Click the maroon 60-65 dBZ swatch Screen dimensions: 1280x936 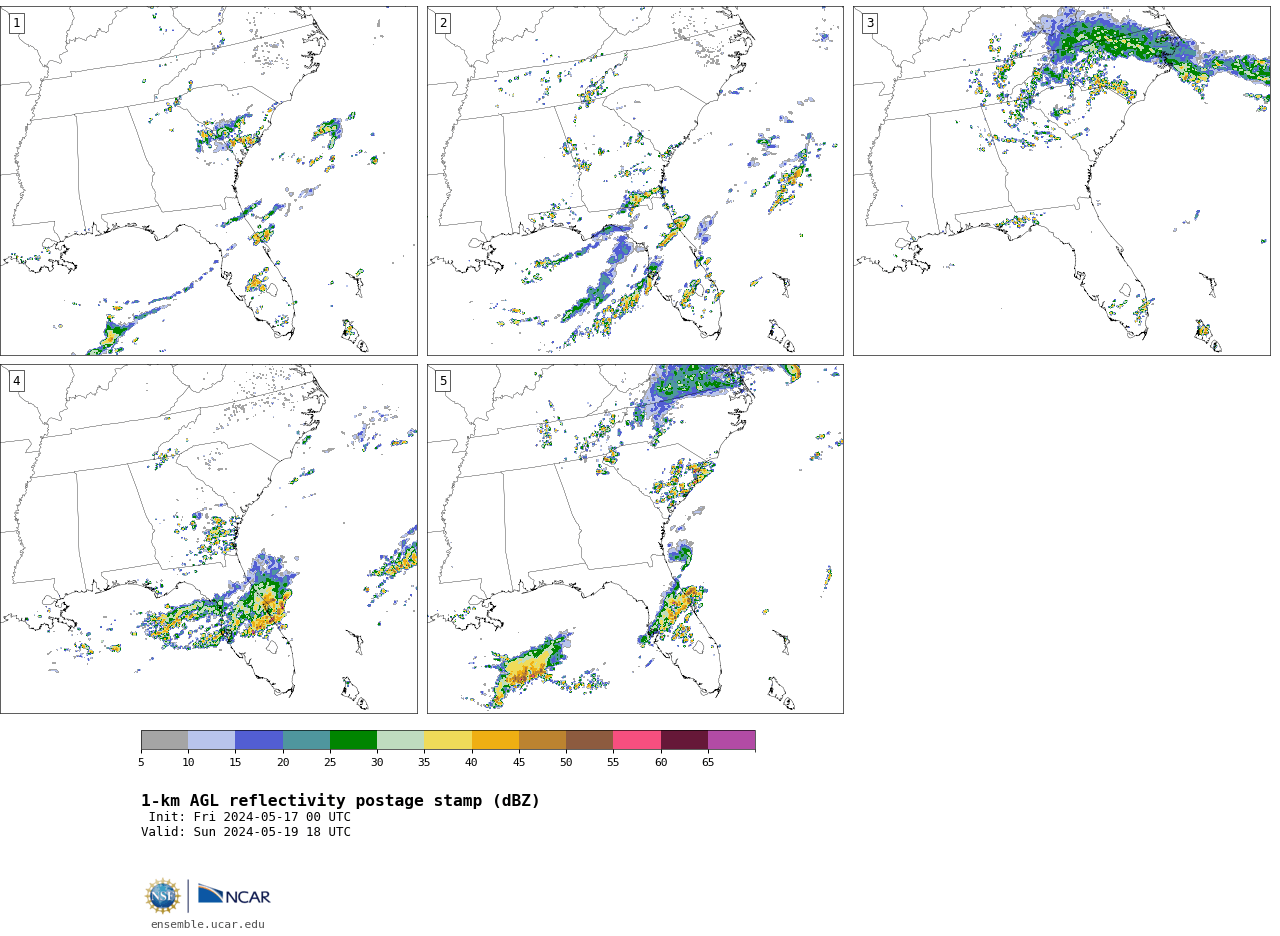(x=684, y=740)
